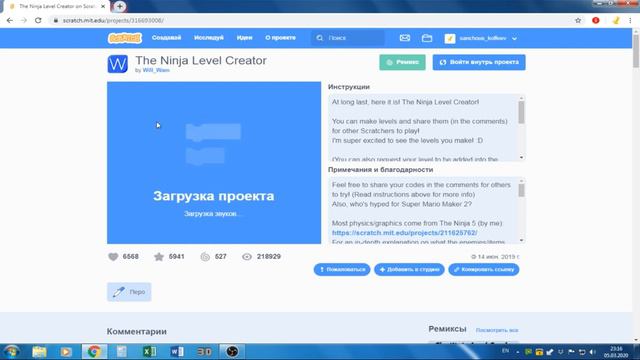
Task: Open the О проекте menu item
Action: (x=280, y=38)
